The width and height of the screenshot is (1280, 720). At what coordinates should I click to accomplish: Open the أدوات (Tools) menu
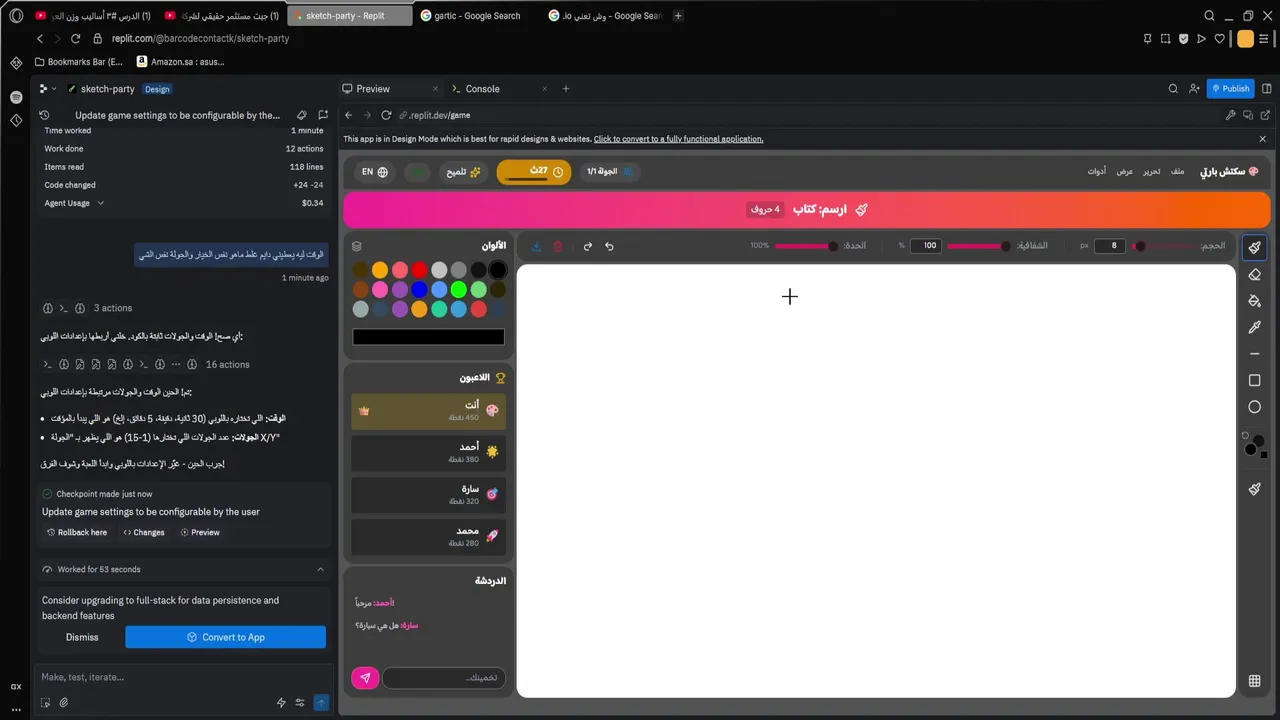coord(1097,172)
